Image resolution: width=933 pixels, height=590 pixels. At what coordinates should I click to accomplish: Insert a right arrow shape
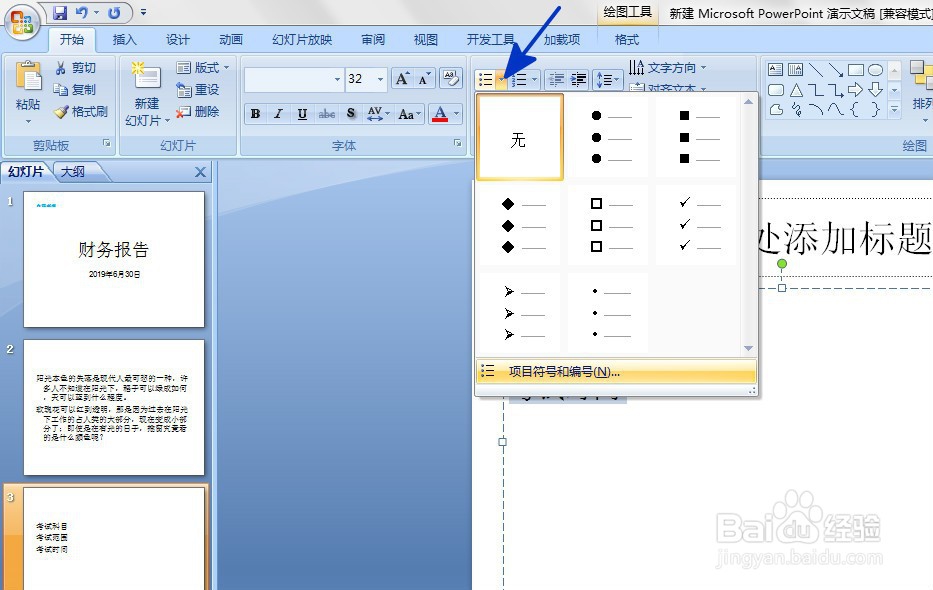tap(855, 90)
